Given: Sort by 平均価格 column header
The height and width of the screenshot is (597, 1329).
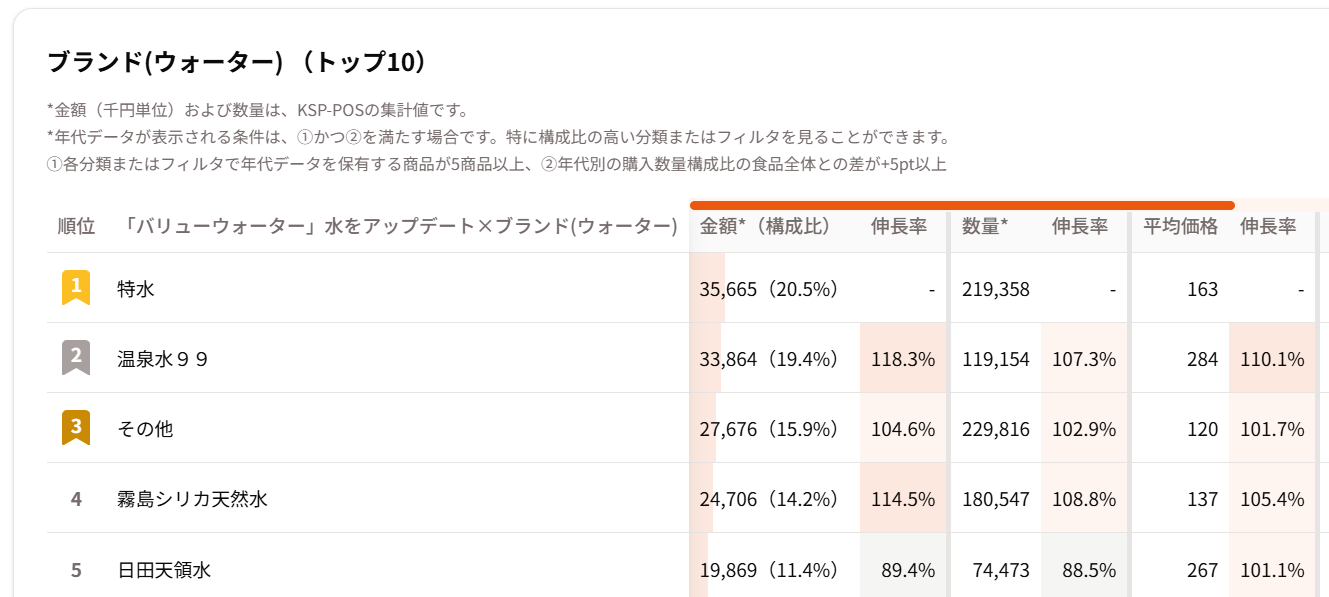Looking at the screenshot, I should pos(1181,227).
